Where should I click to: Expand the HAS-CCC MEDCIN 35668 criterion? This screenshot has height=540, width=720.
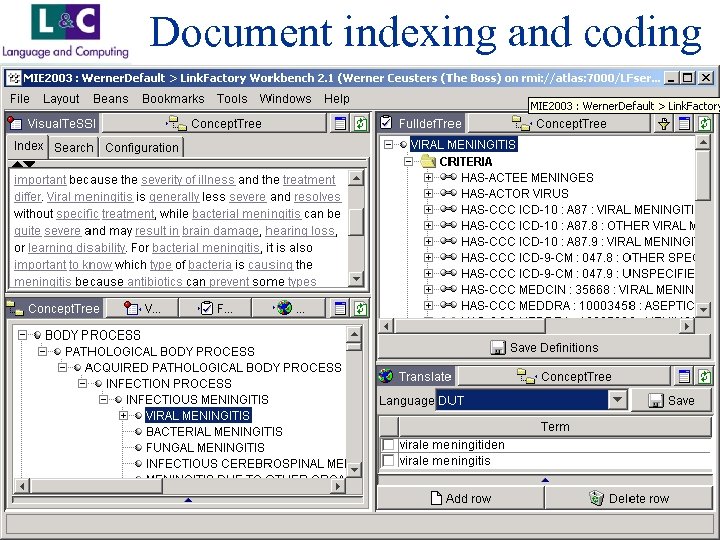(428, 289)
